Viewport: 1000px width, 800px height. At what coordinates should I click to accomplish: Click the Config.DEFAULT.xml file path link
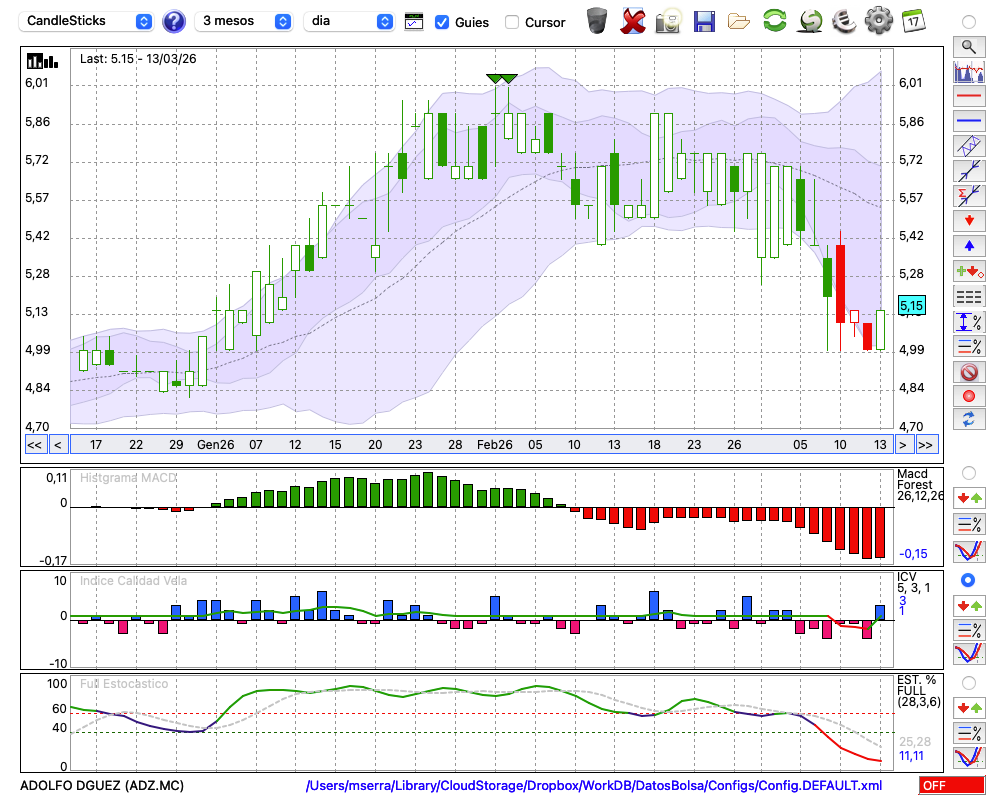(594, 785)
